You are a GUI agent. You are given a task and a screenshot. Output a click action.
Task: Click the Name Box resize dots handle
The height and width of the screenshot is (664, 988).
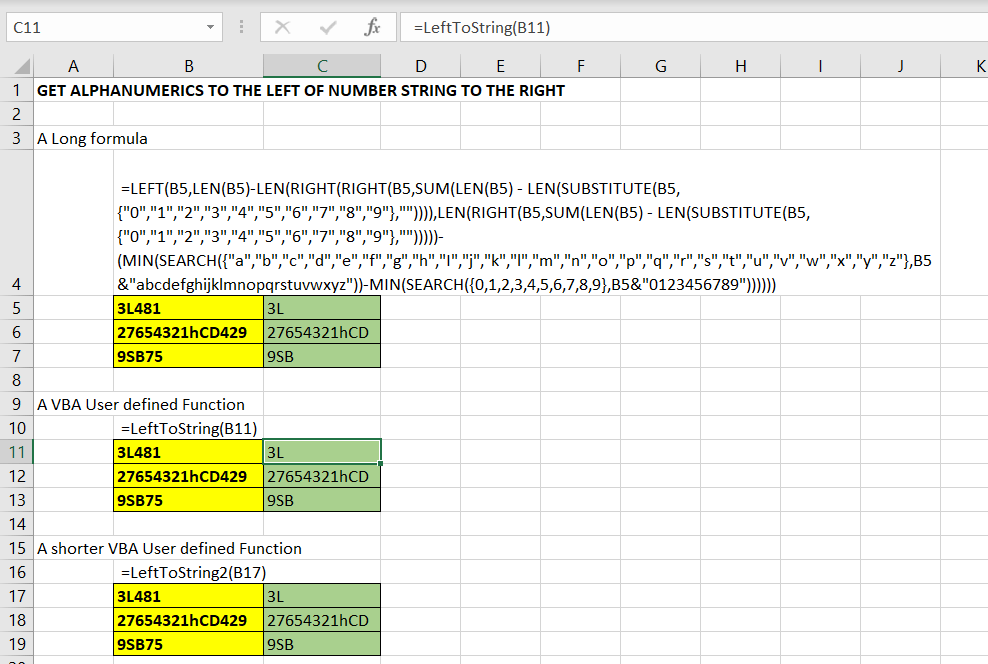pos(241,28)
